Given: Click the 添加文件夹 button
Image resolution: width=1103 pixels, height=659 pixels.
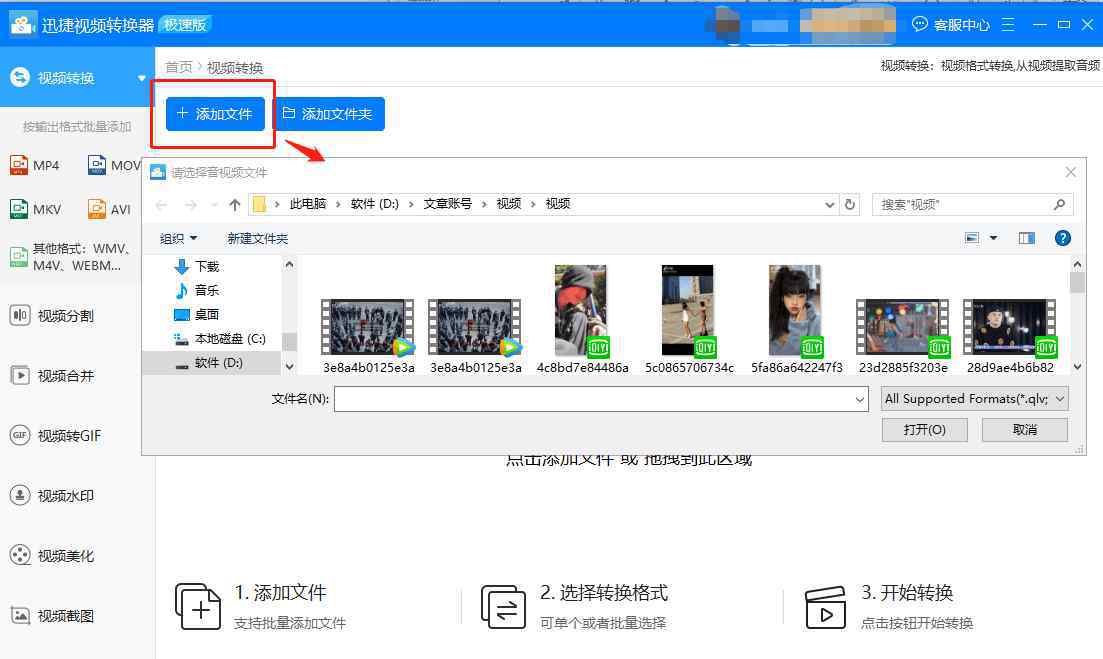Looking at the screenshot, I should pyautogui.click(x=329, y=114).
